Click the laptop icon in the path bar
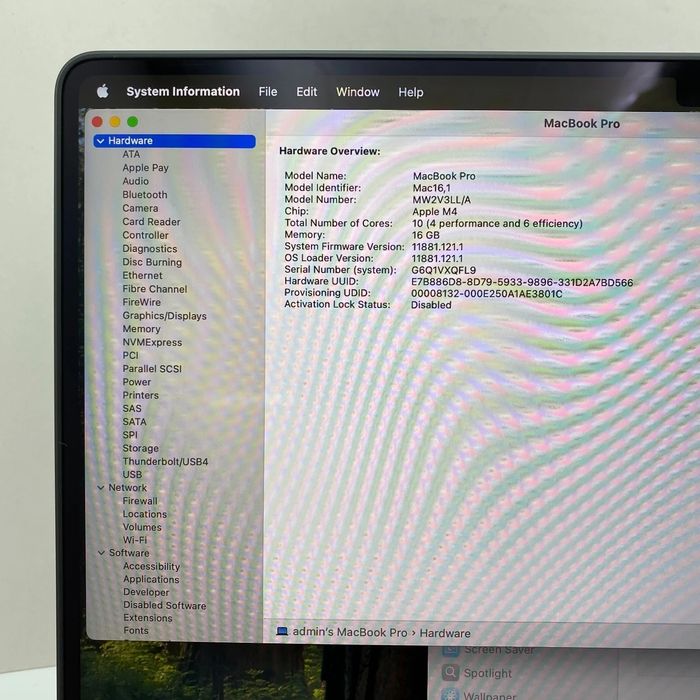 point(282,631)
